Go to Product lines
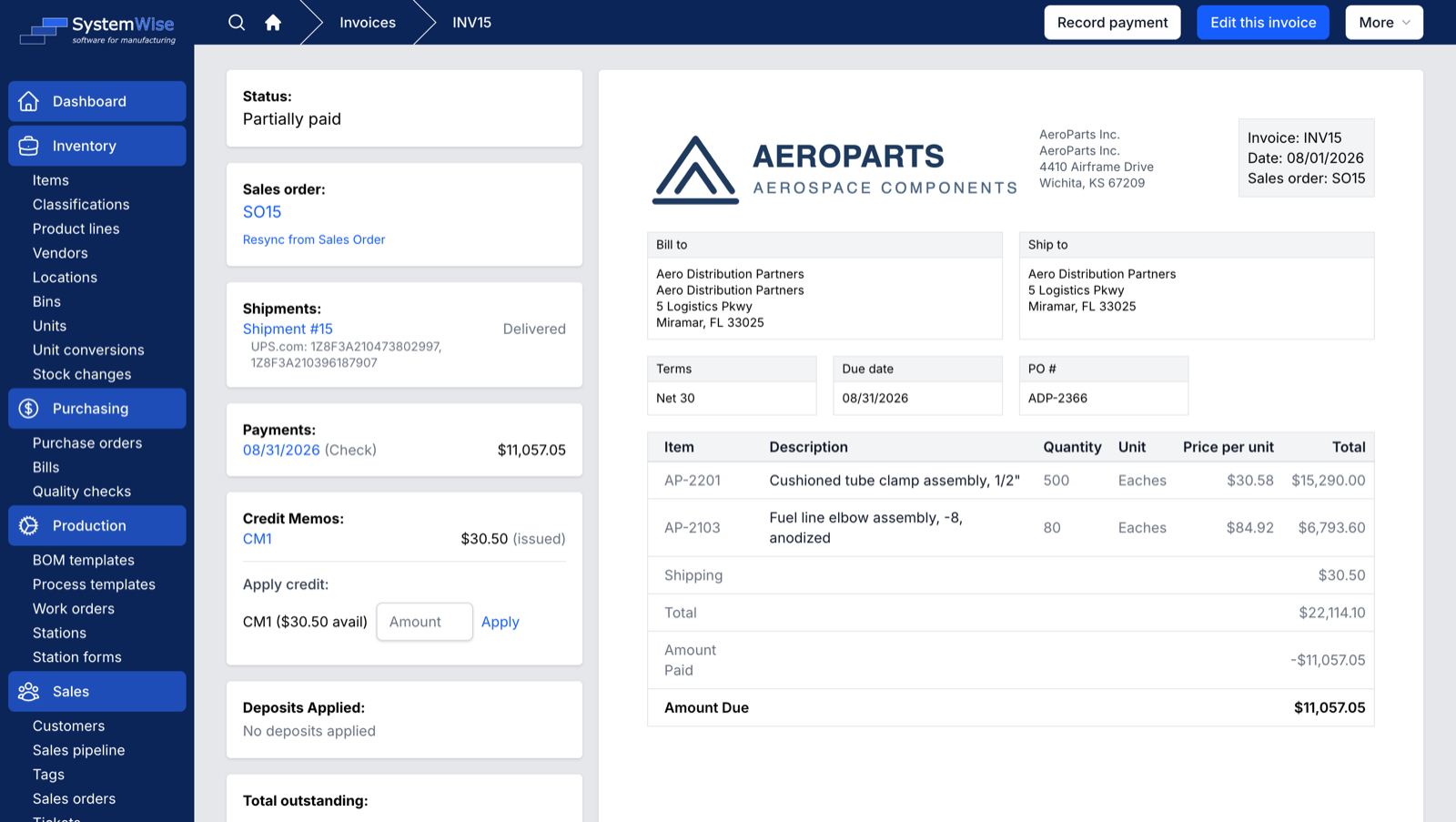 [x=76, y=228]
